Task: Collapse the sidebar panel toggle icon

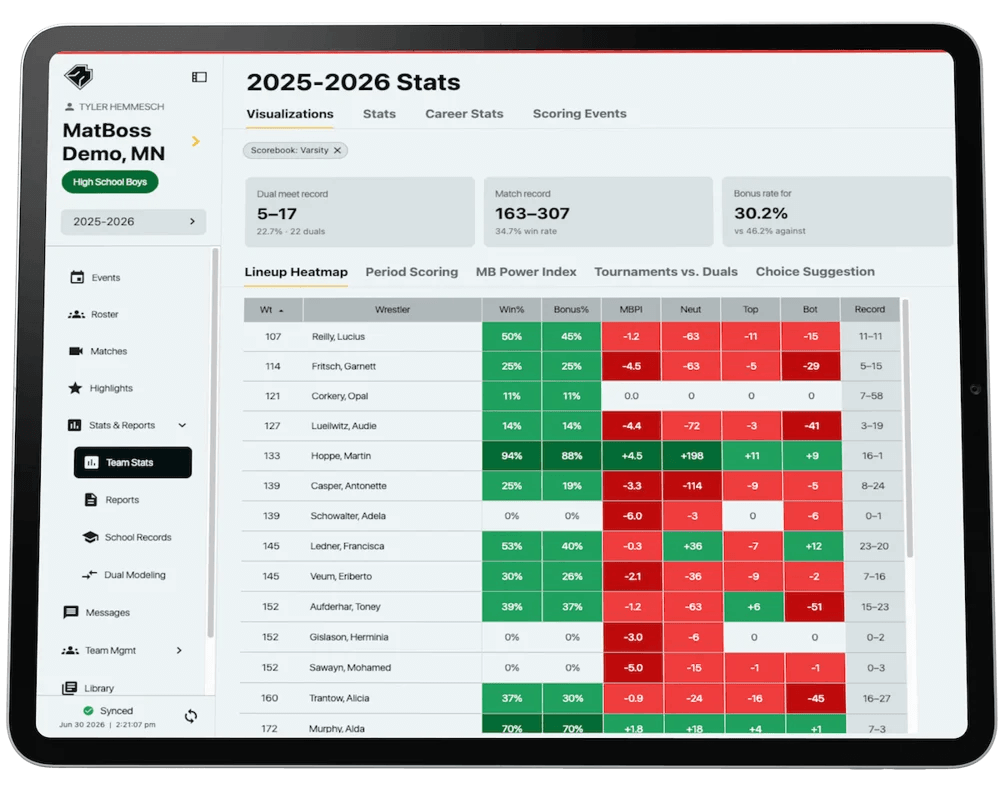Action: 199,77
